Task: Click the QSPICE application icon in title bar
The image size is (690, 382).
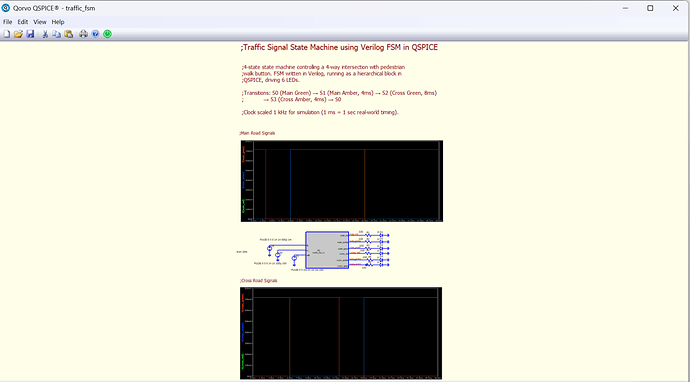Action: click(6, 8)
